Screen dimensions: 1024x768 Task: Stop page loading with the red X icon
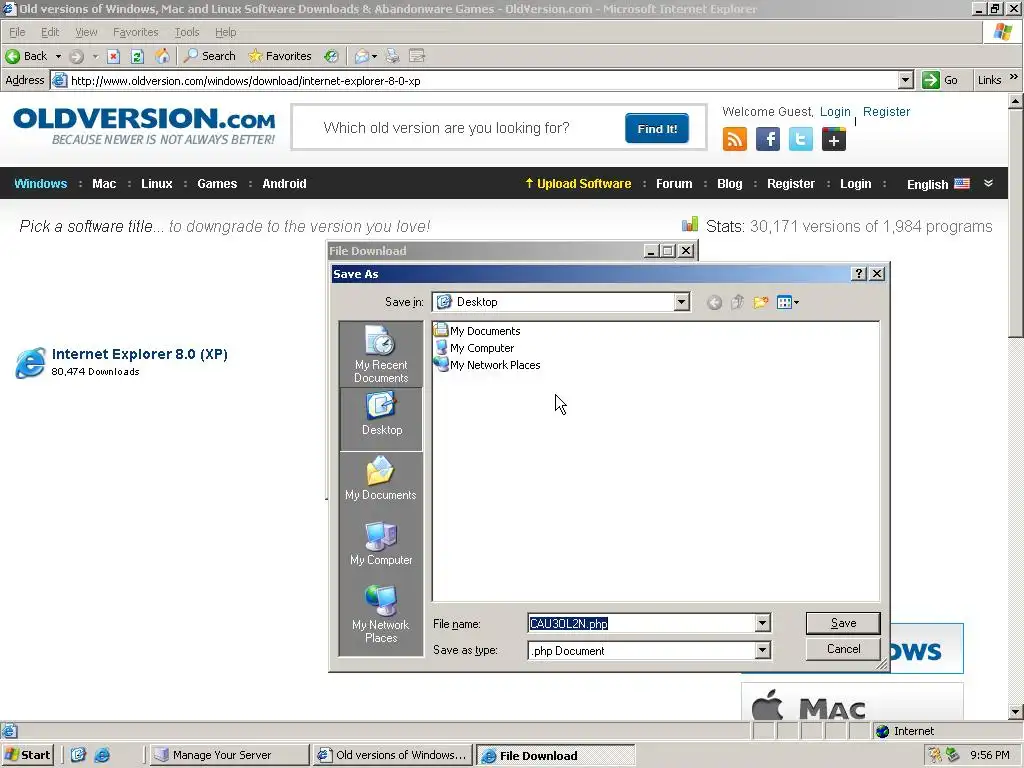click(x=113, y=56)
